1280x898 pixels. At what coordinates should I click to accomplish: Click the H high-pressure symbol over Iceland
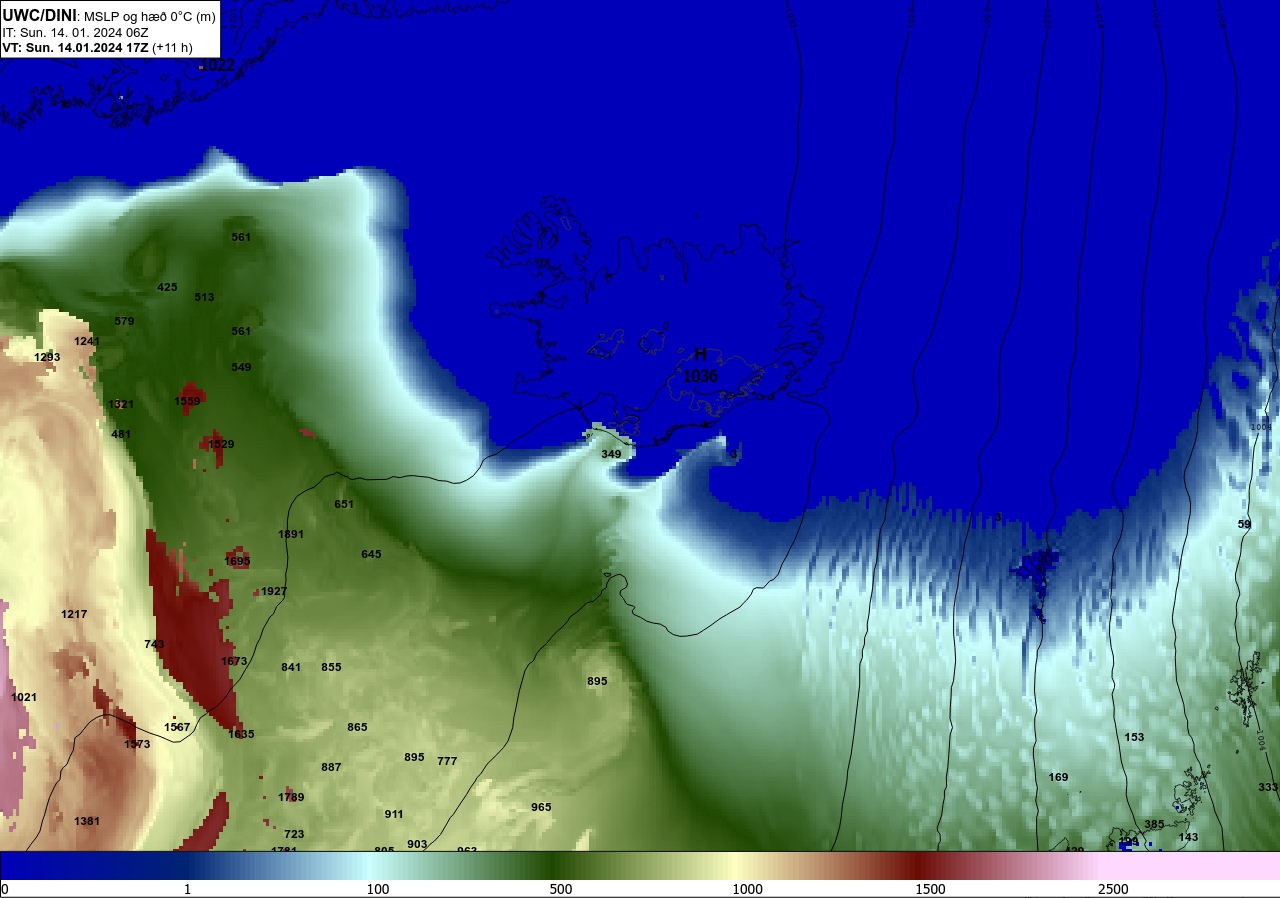[x=700, y=354]
